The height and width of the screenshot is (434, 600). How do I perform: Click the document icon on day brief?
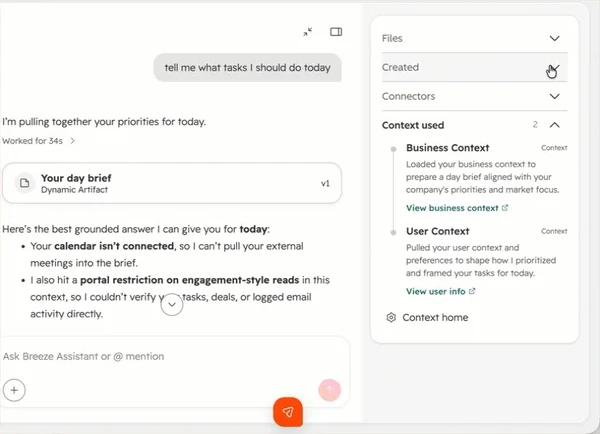click(x=24, y=183)
